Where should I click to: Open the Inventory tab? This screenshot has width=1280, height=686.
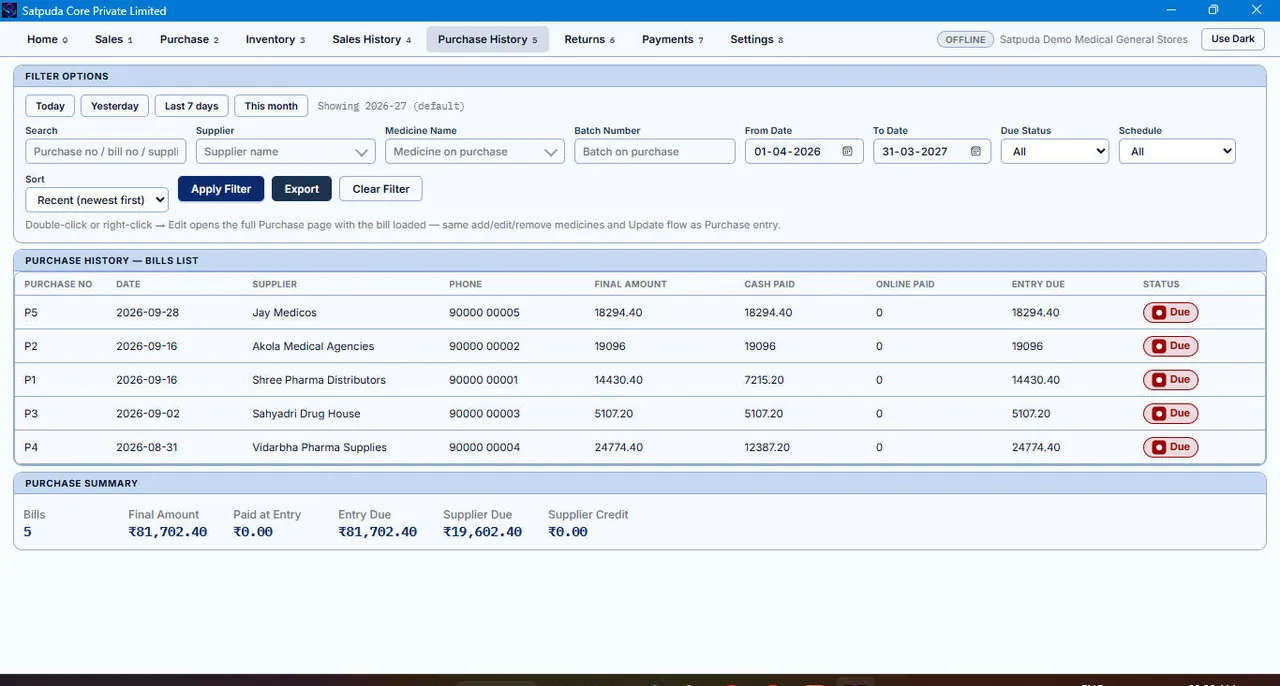(275, 40)
